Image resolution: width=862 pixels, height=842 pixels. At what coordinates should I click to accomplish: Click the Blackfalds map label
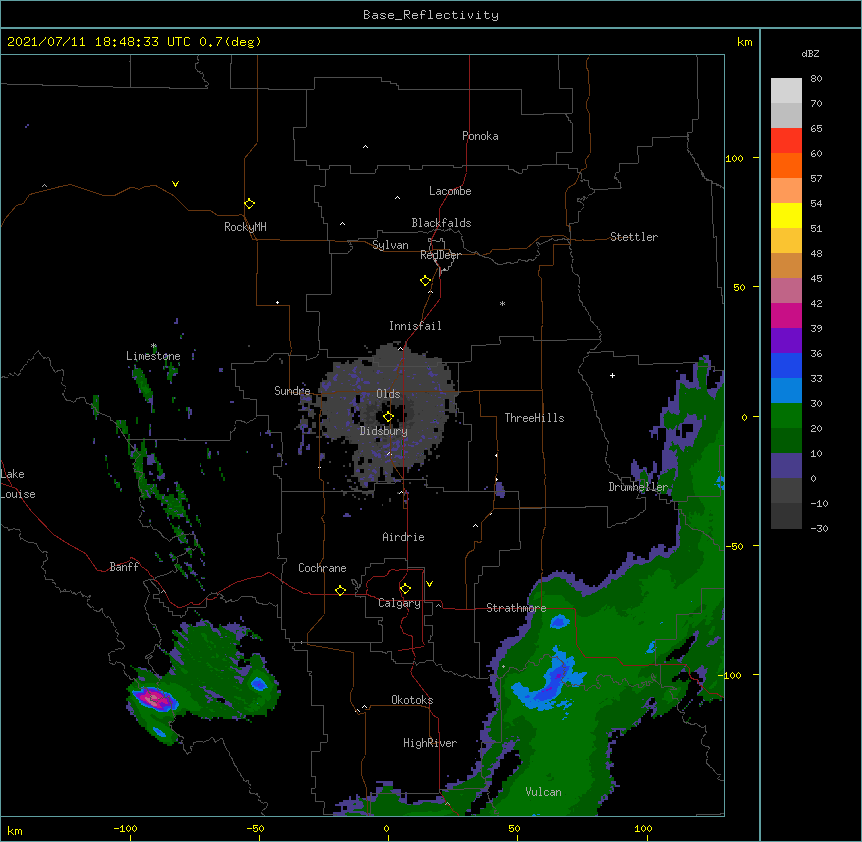[x=441, y=223]
